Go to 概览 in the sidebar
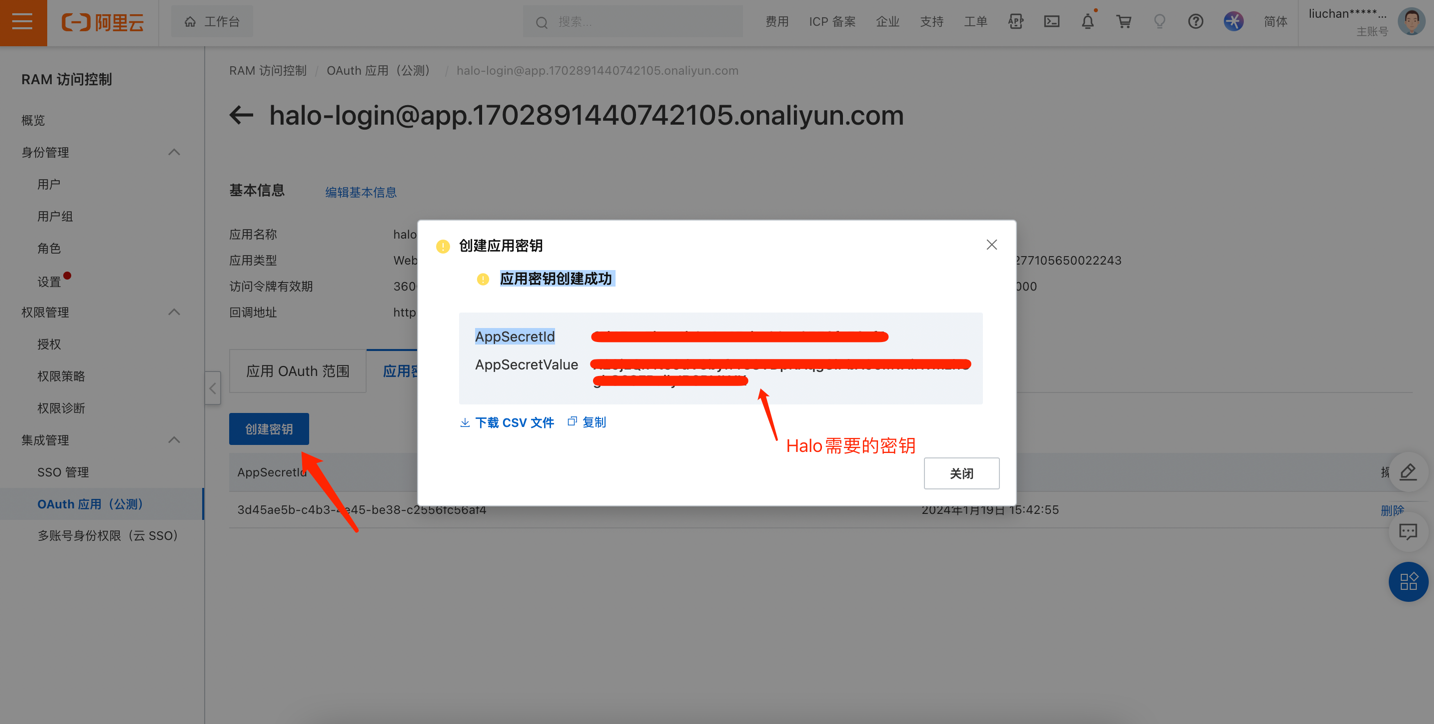1434x724 pixels. pos(33,120)
